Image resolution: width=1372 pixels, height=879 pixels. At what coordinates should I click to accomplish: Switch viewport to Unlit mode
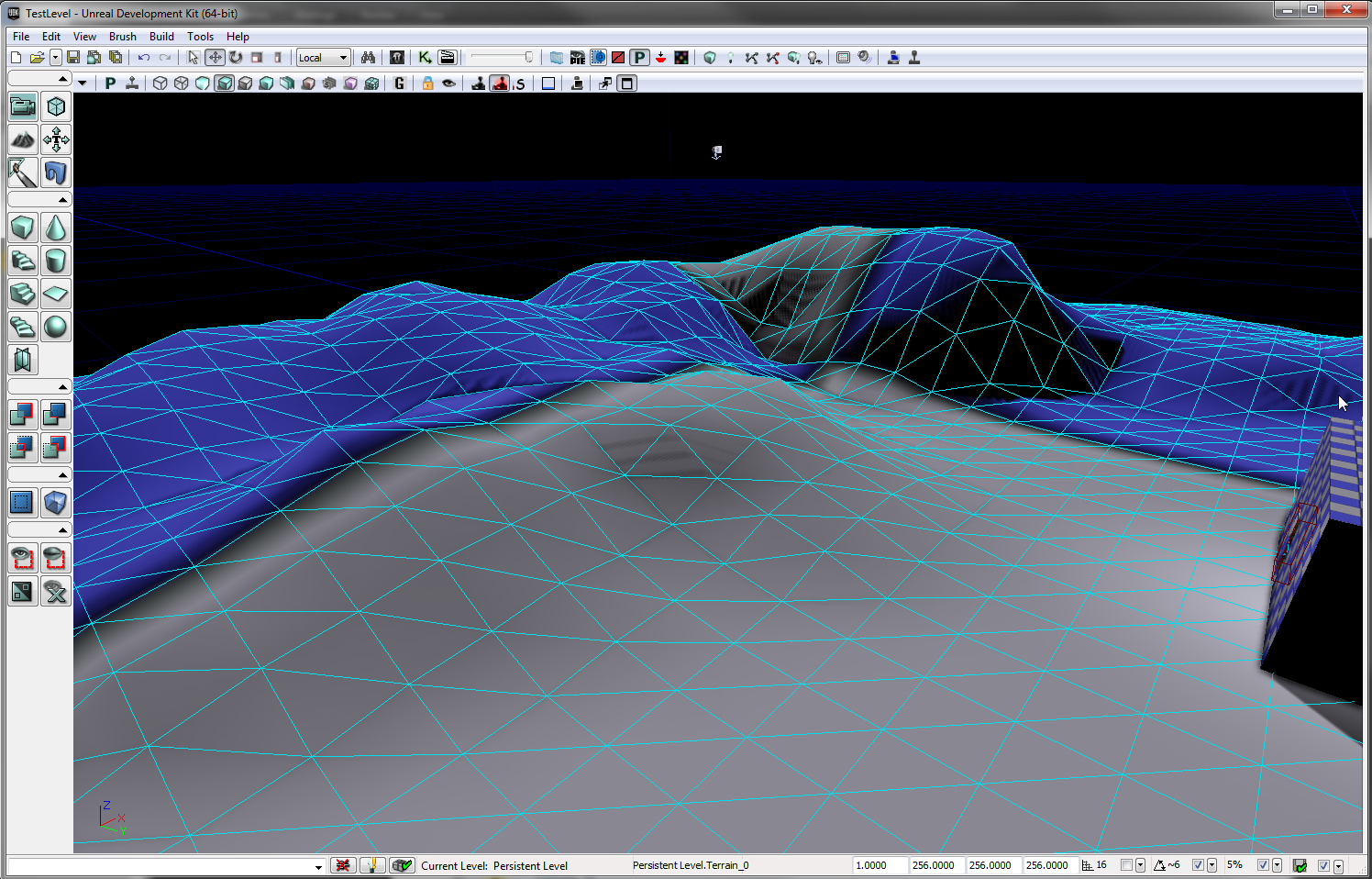[x=202, y=83]
